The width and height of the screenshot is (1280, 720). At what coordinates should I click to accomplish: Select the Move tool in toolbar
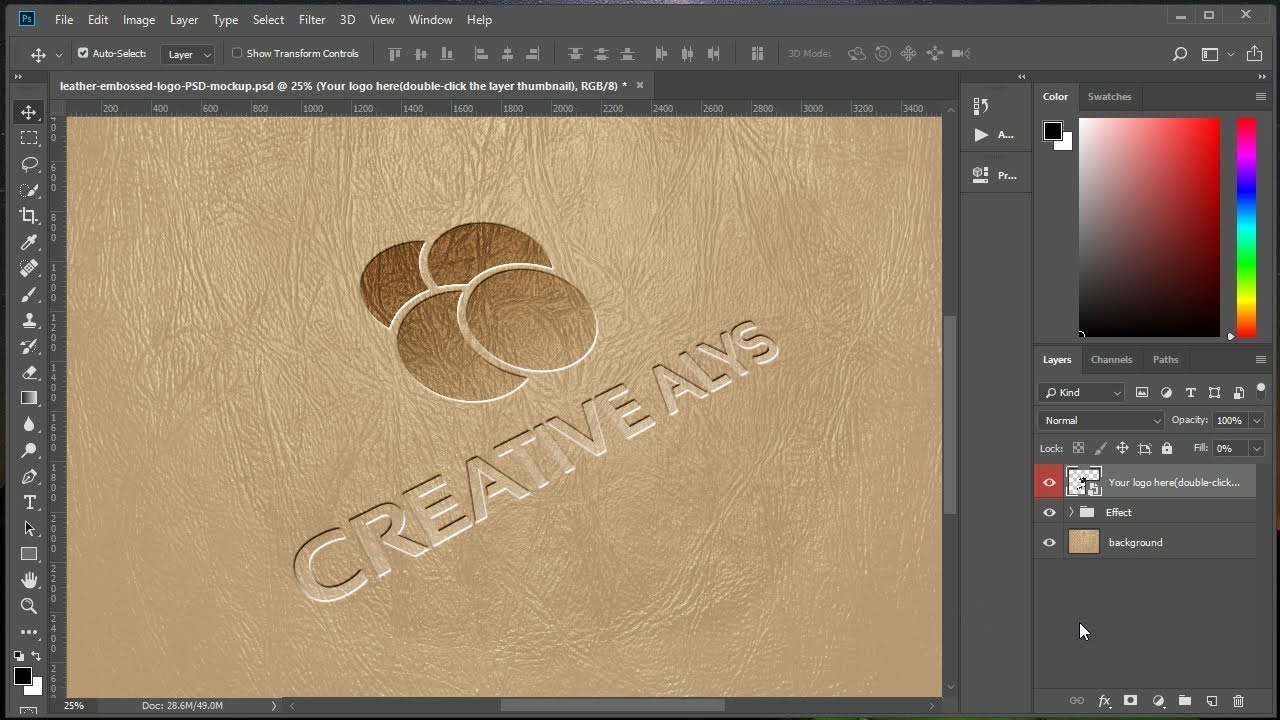point(29,112)
